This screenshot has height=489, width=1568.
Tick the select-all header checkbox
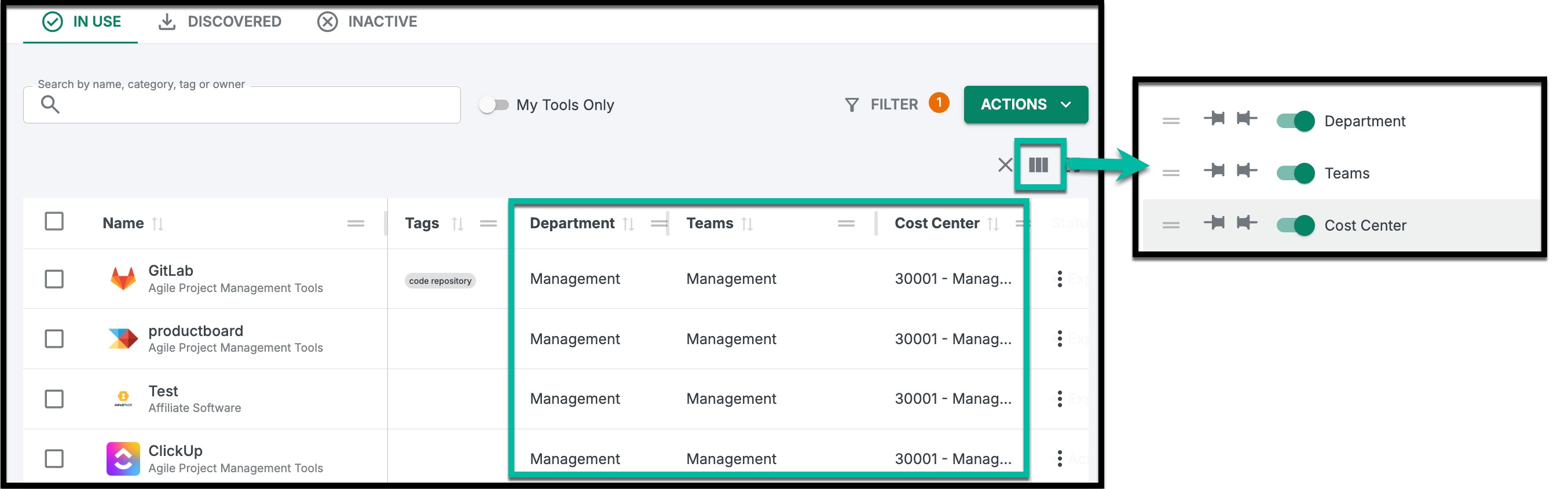(x=54, y=221)
